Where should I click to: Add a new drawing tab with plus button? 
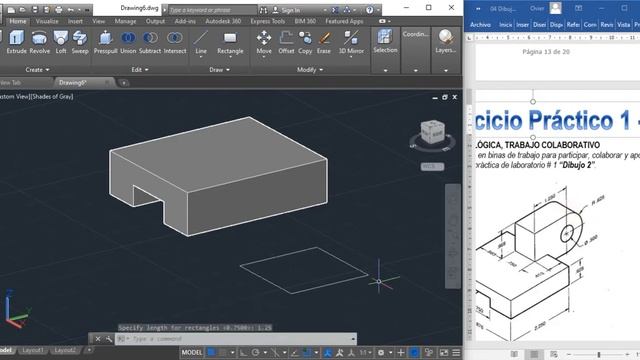124,83
